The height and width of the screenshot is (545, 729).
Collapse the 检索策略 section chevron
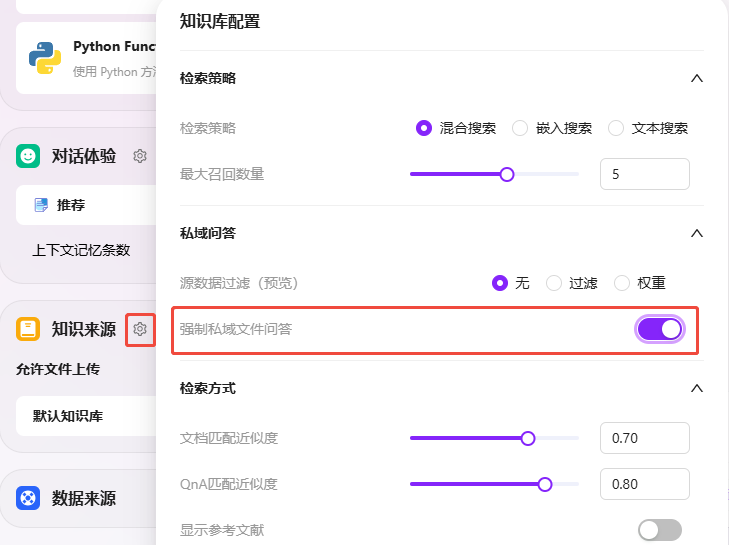click(696, 78)
